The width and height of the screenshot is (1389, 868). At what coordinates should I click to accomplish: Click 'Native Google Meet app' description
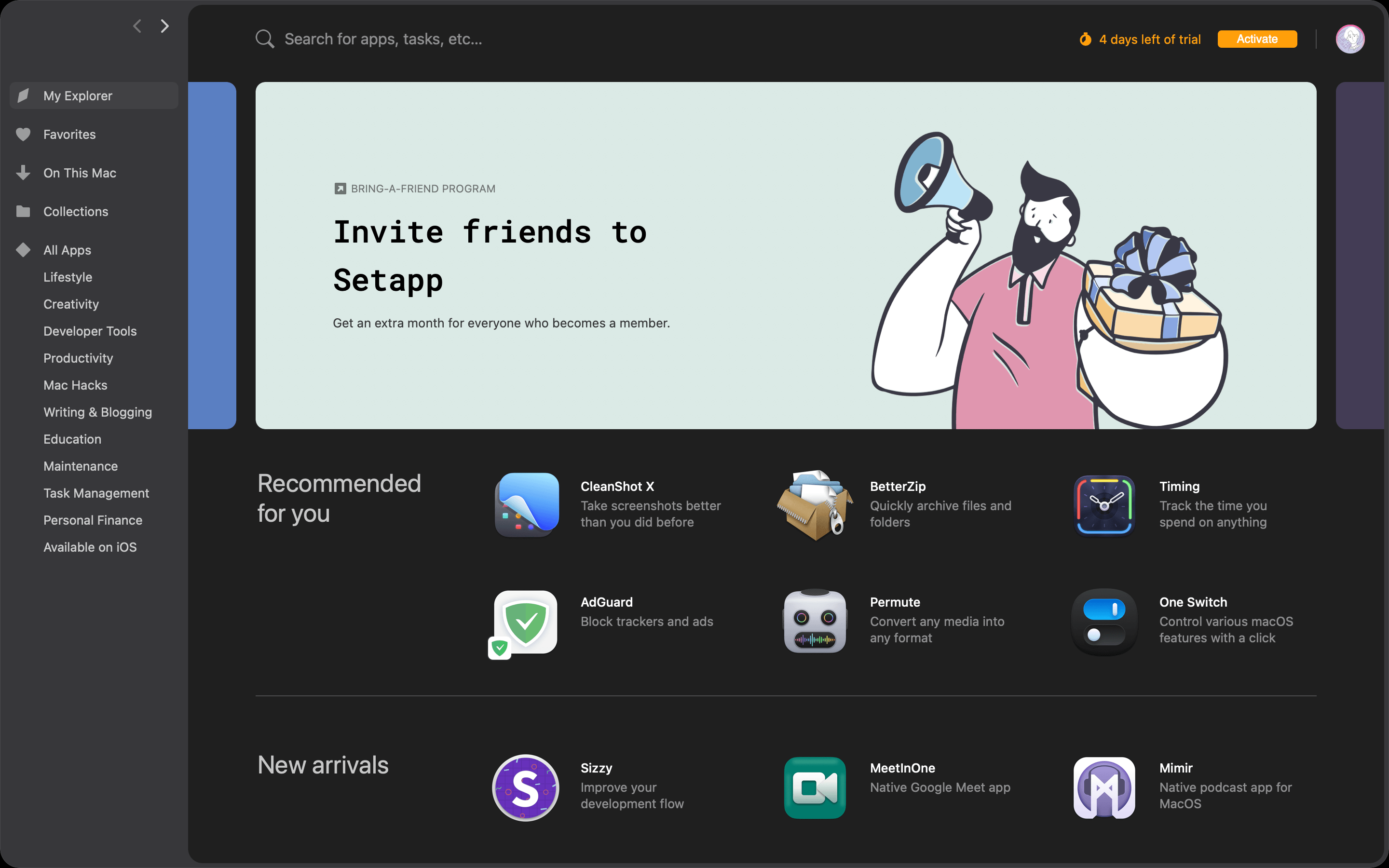(x=940, y=787)
